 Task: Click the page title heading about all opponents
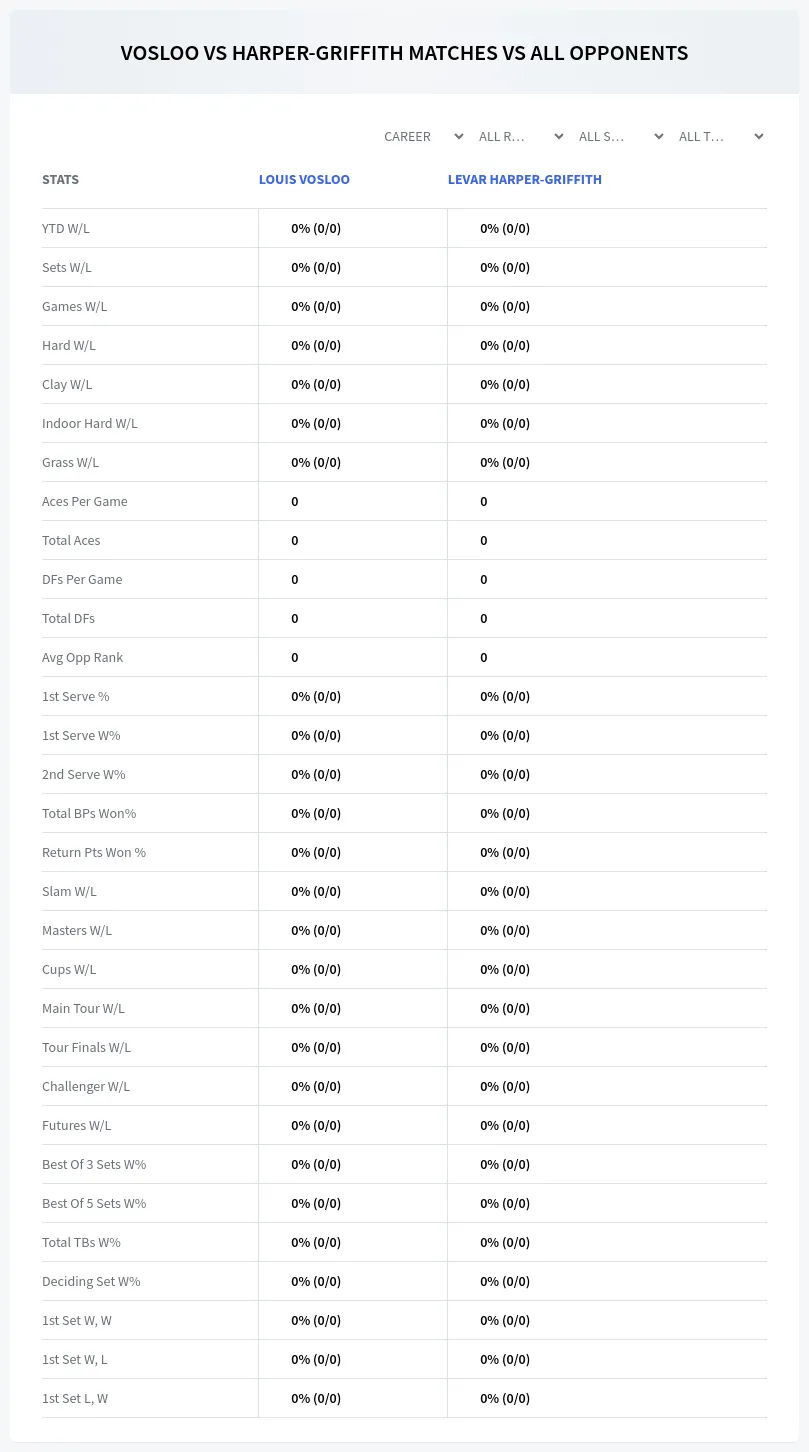coord(404,53)
